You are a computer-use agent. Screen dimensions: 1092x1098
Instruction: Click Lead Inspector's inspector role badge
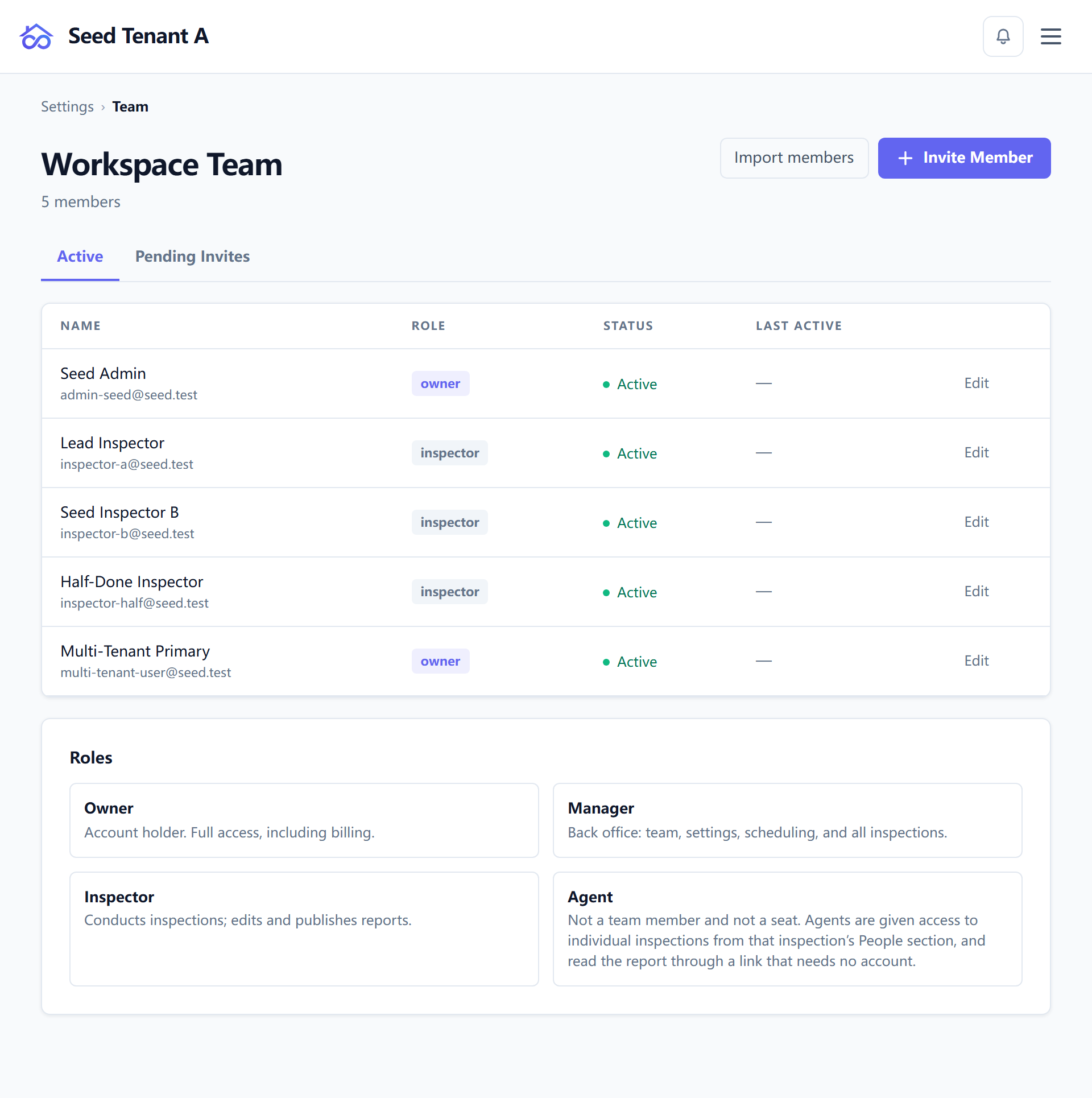coord(449,453)
